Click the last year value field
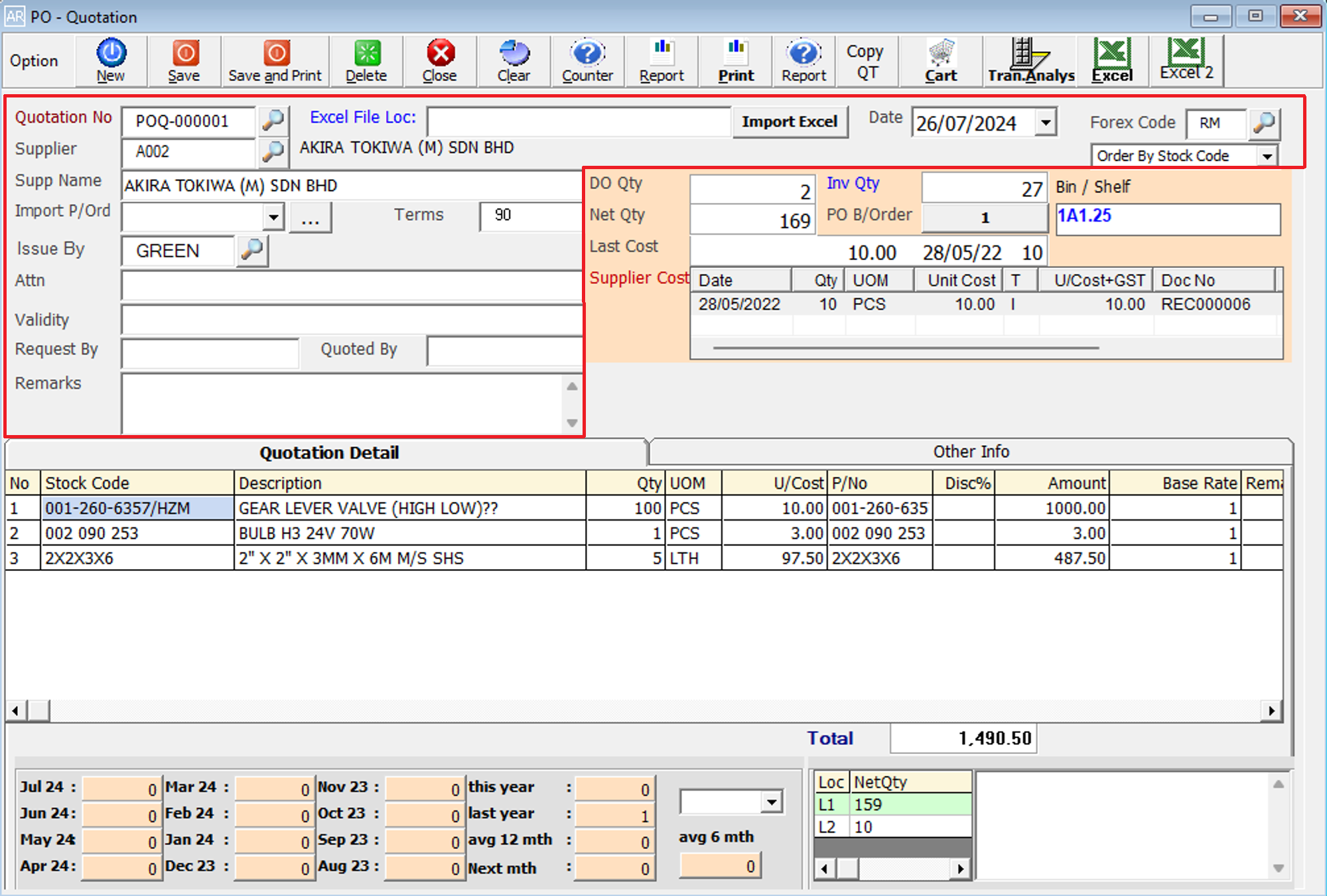 614,815
